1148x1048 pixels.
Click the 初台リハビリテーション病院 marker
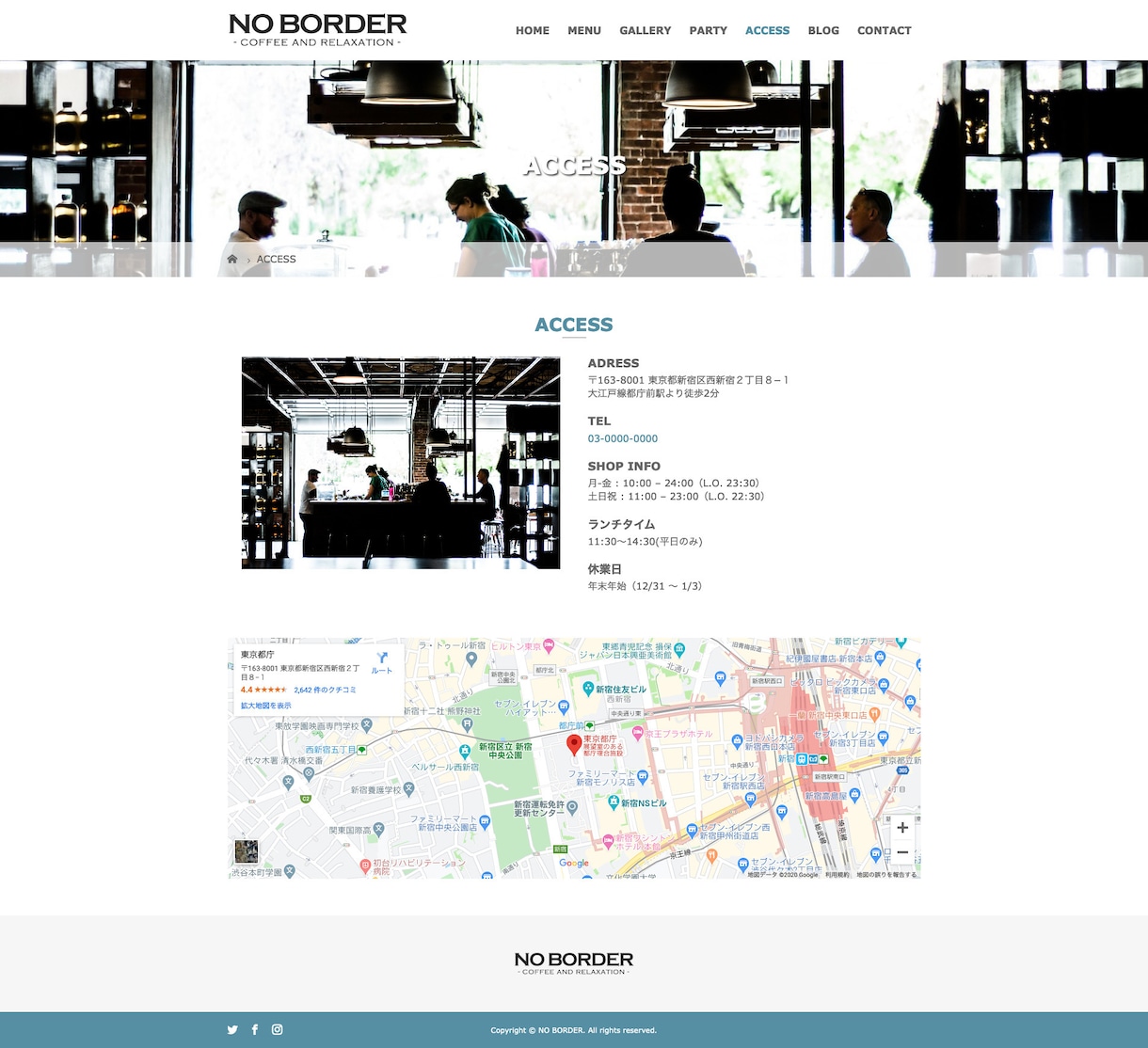point(365,865)
